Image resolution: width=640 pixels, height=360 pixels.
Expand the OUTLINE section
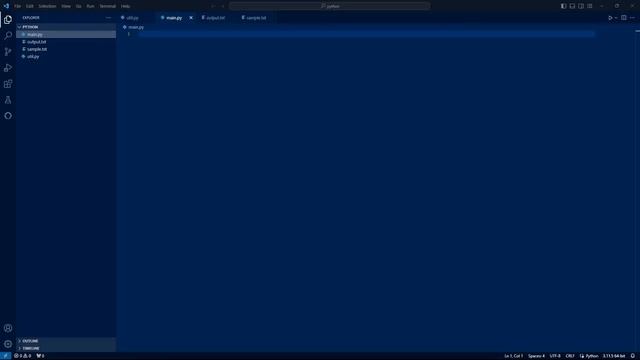[x=66, y=341]
